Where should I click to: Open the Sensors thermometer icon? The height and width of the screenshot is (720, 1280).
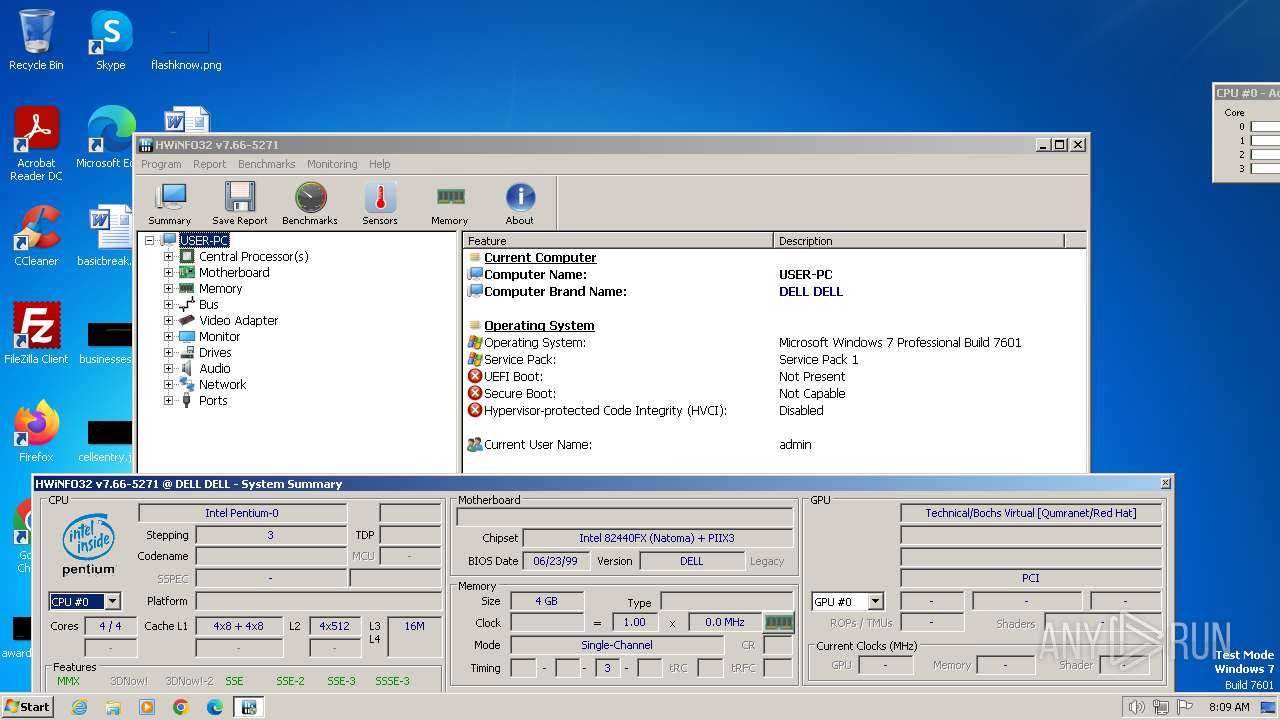point(380,204)
